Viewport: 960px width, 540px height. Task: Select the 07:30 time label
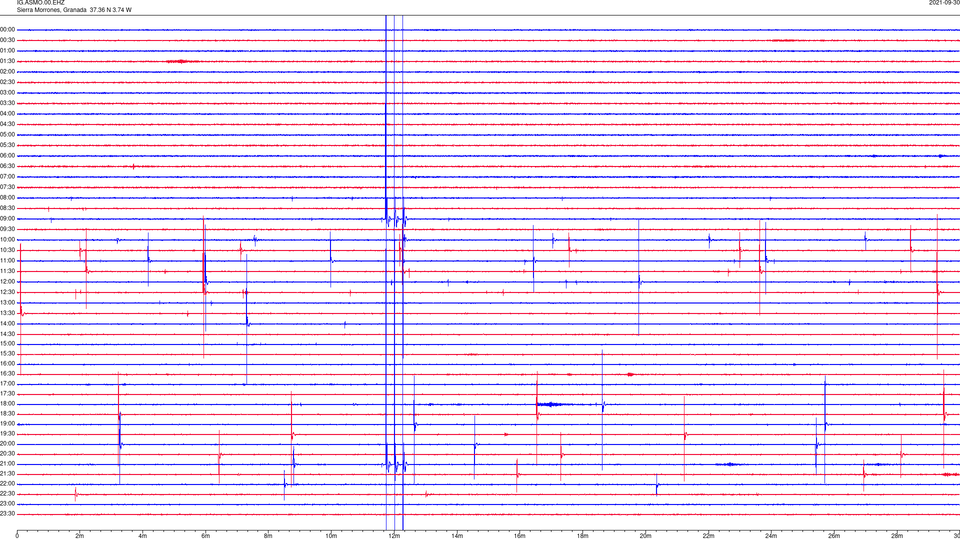[7, 187]
